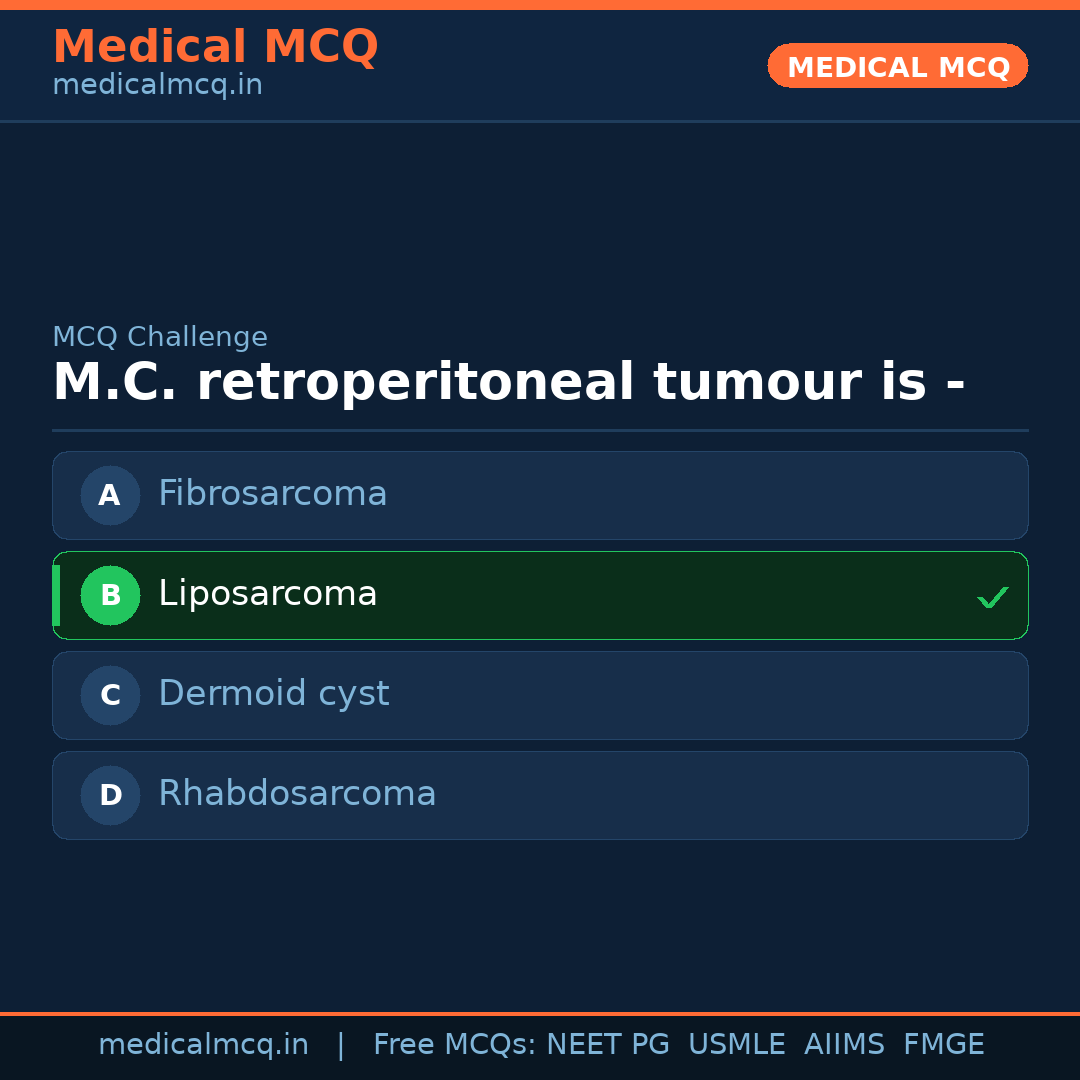Viewport: 1080px width, 1080px height.
Task: Click the circular A option badge
Action: [x=110, y=495]
